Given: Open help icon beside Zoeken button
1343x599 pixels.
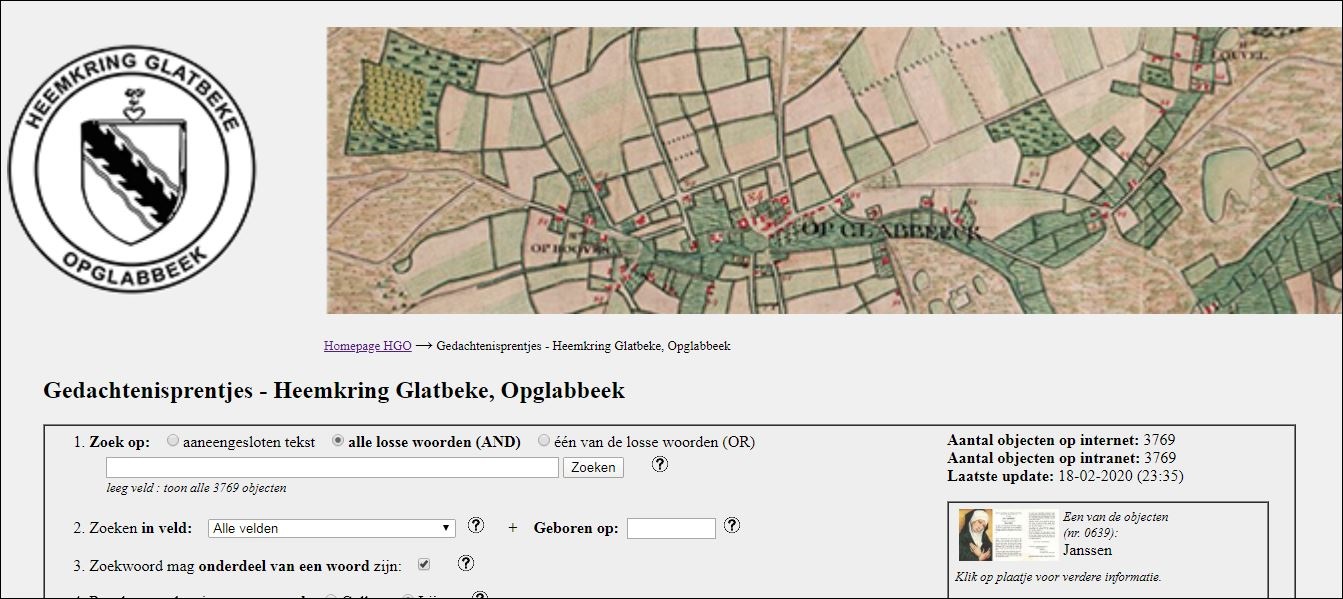Looking at the screenshot, I should pos(660,464).
